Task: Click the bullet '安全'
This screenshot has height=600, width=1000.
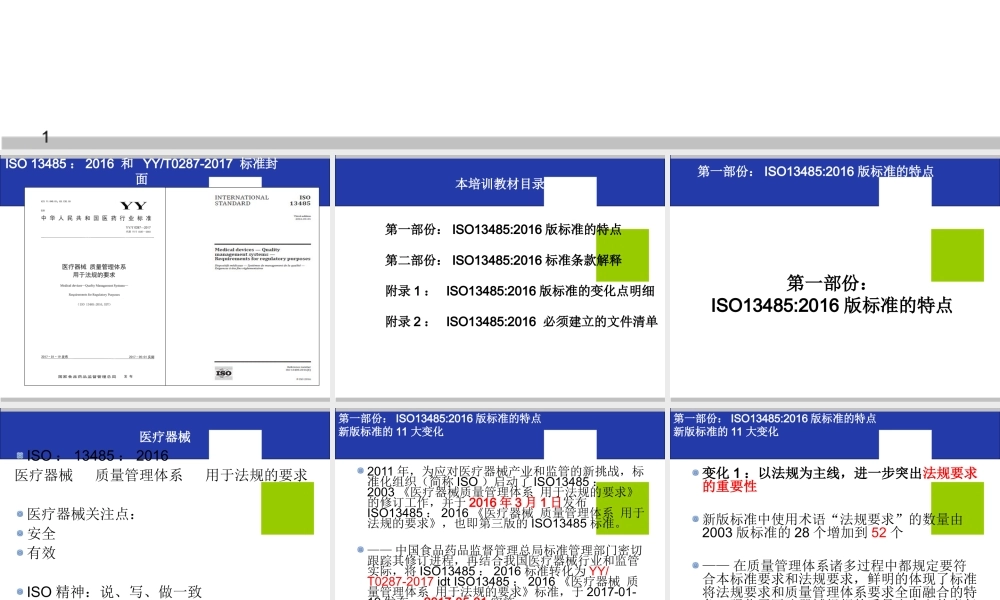Action: [41, 533]
